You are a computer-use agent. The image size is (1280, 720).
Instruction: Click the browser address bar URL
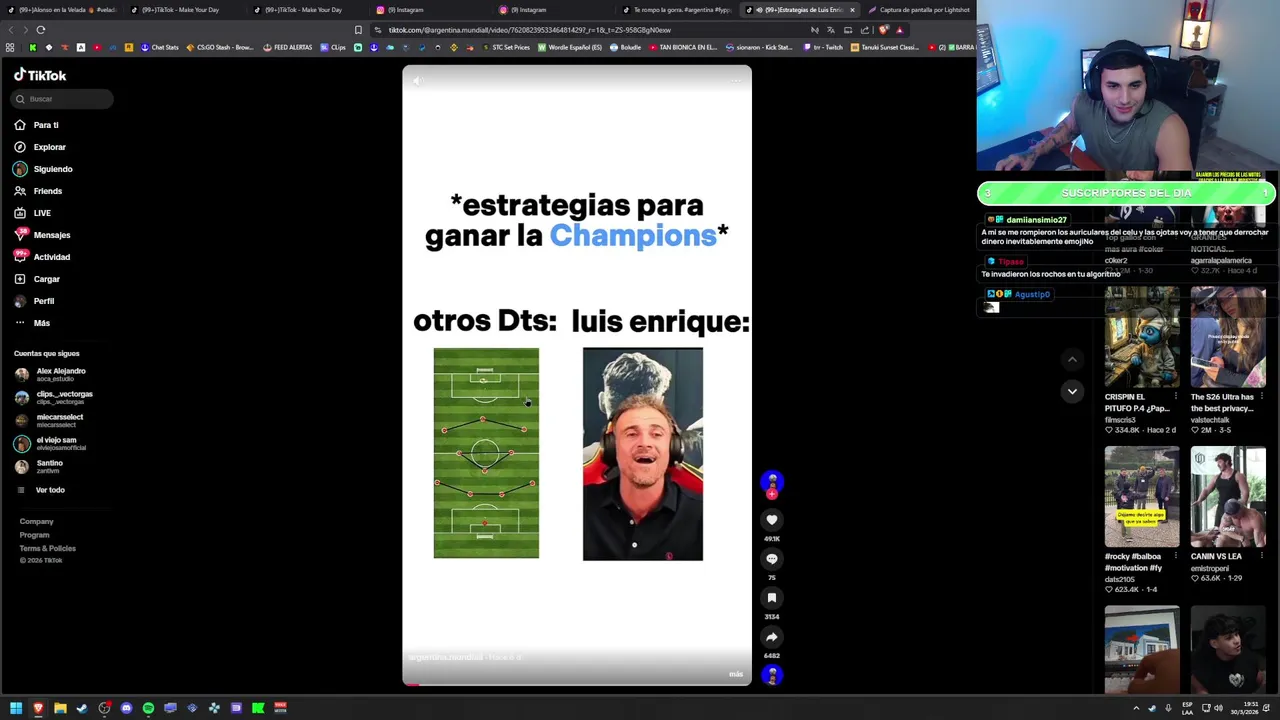(x=530, y=30)
